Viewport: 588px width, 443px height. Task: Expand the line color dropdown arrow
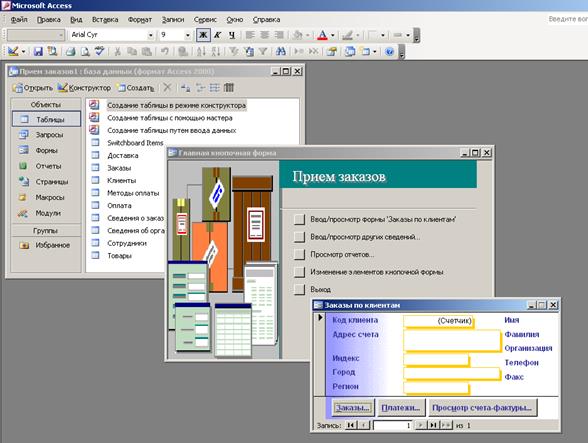[x=358, y=35]
